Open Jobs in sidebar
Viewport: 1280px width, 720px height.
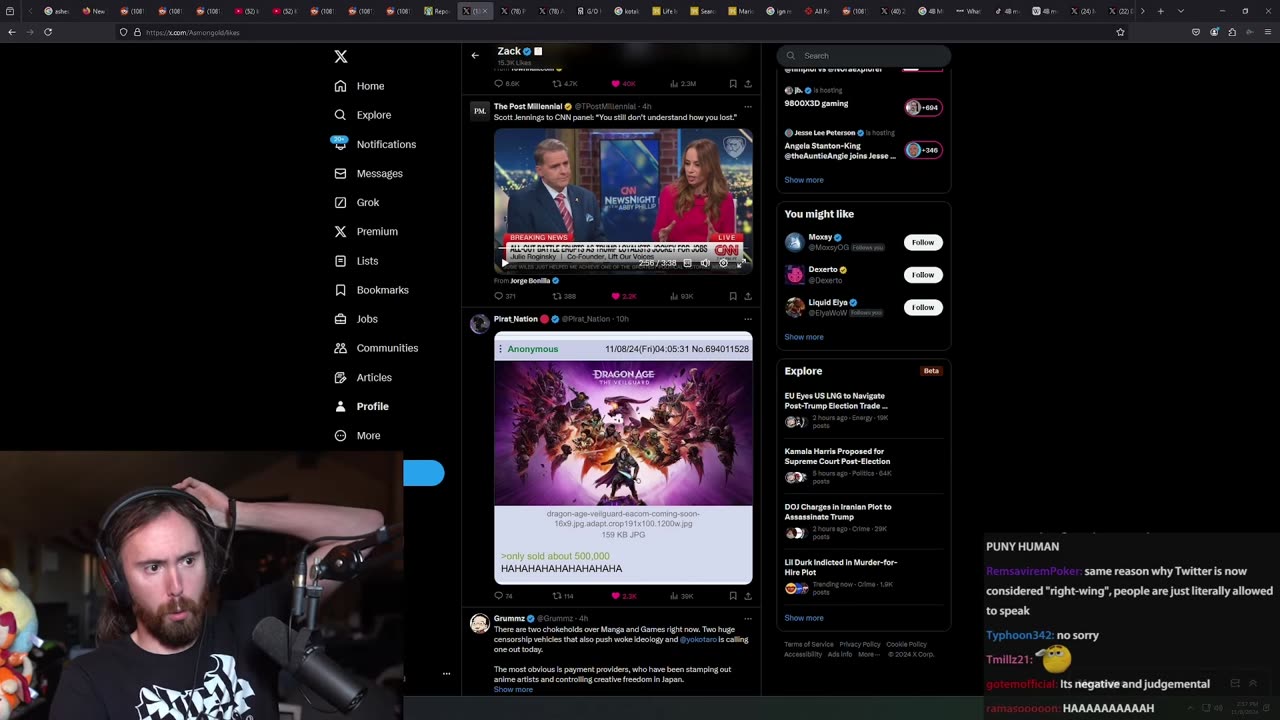[356, 319]
